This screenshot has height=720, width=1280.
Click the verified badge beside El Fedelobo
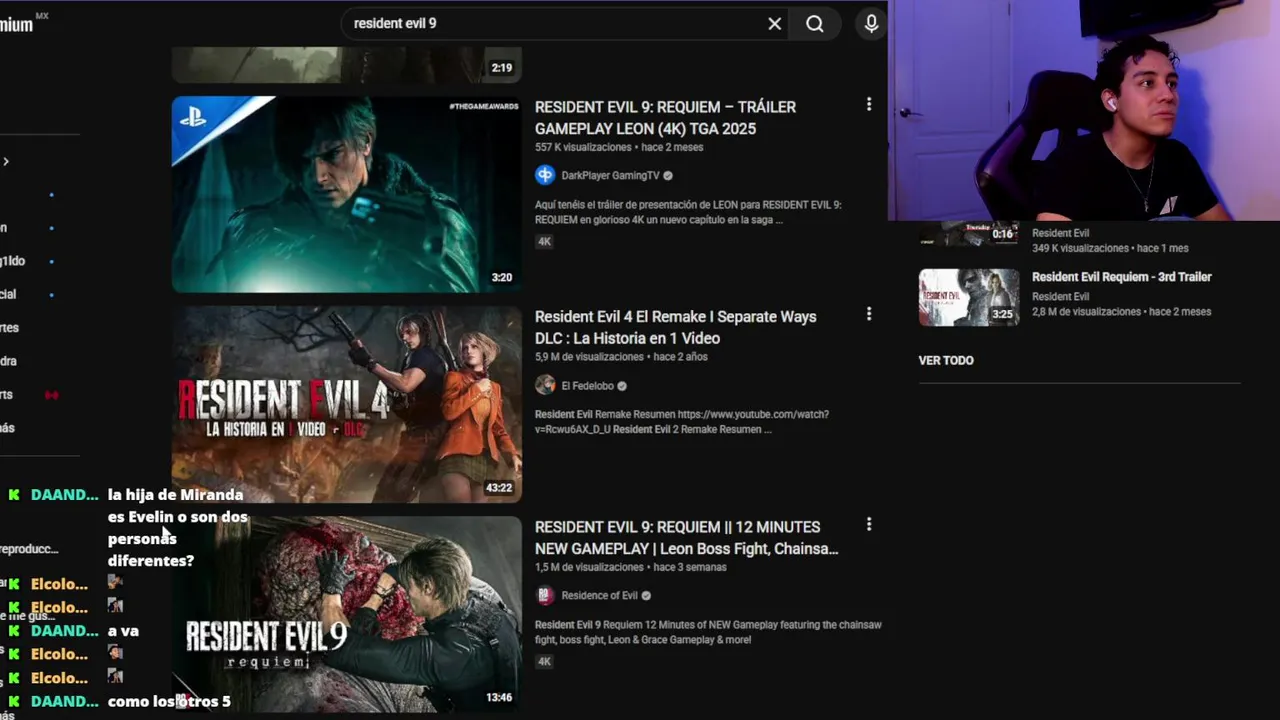(x=622, y=385)
